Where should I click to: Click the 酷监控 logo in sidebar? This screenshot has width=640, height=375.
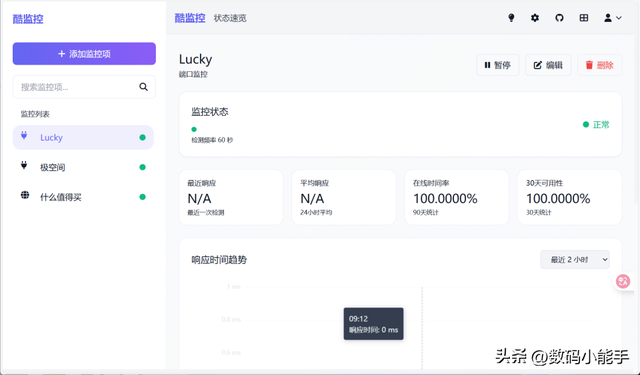coord(28,19)
